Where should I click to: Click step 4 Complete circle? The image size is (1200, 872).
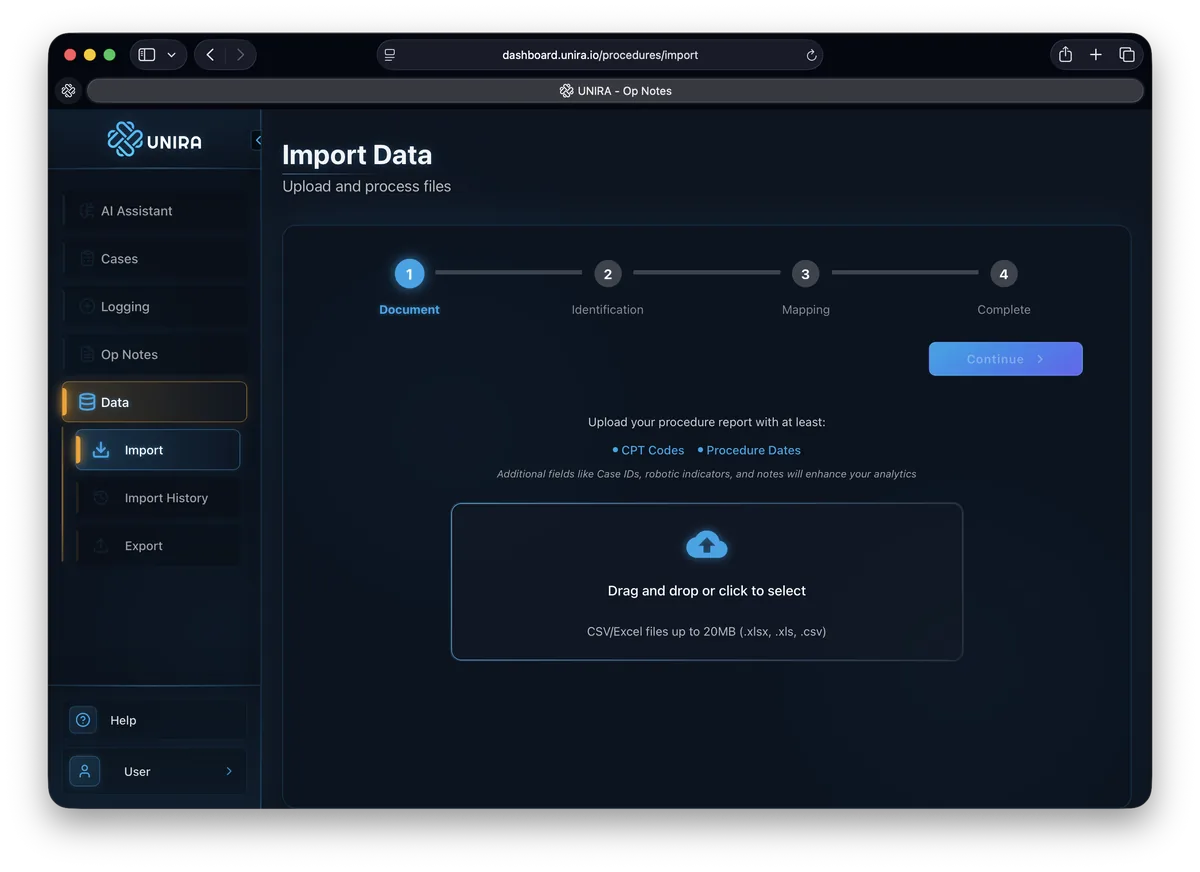tap(1003, 273)
